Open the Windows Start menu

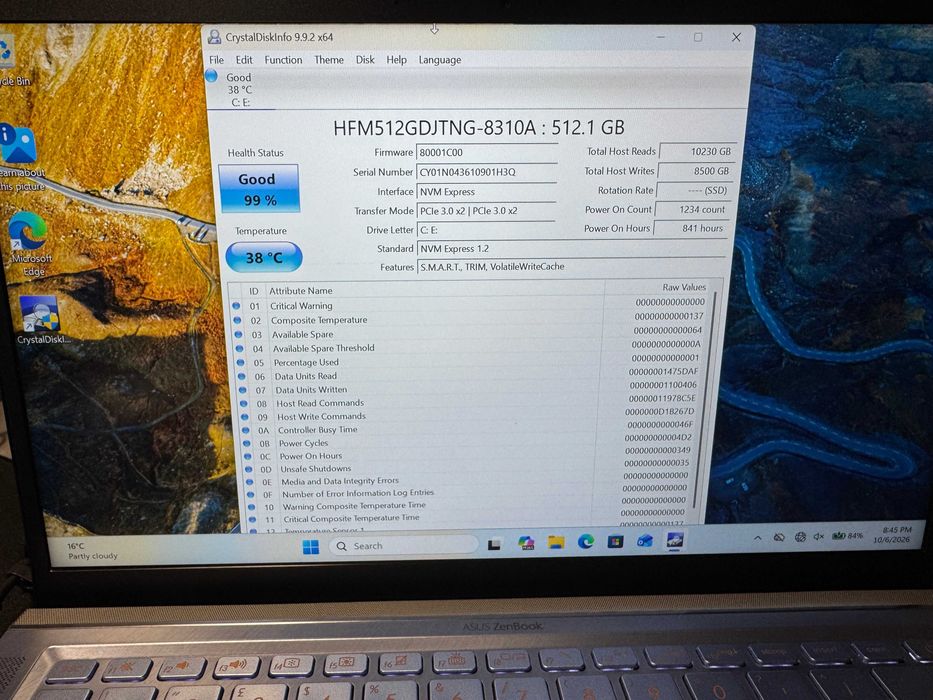(x=311, y=546)
